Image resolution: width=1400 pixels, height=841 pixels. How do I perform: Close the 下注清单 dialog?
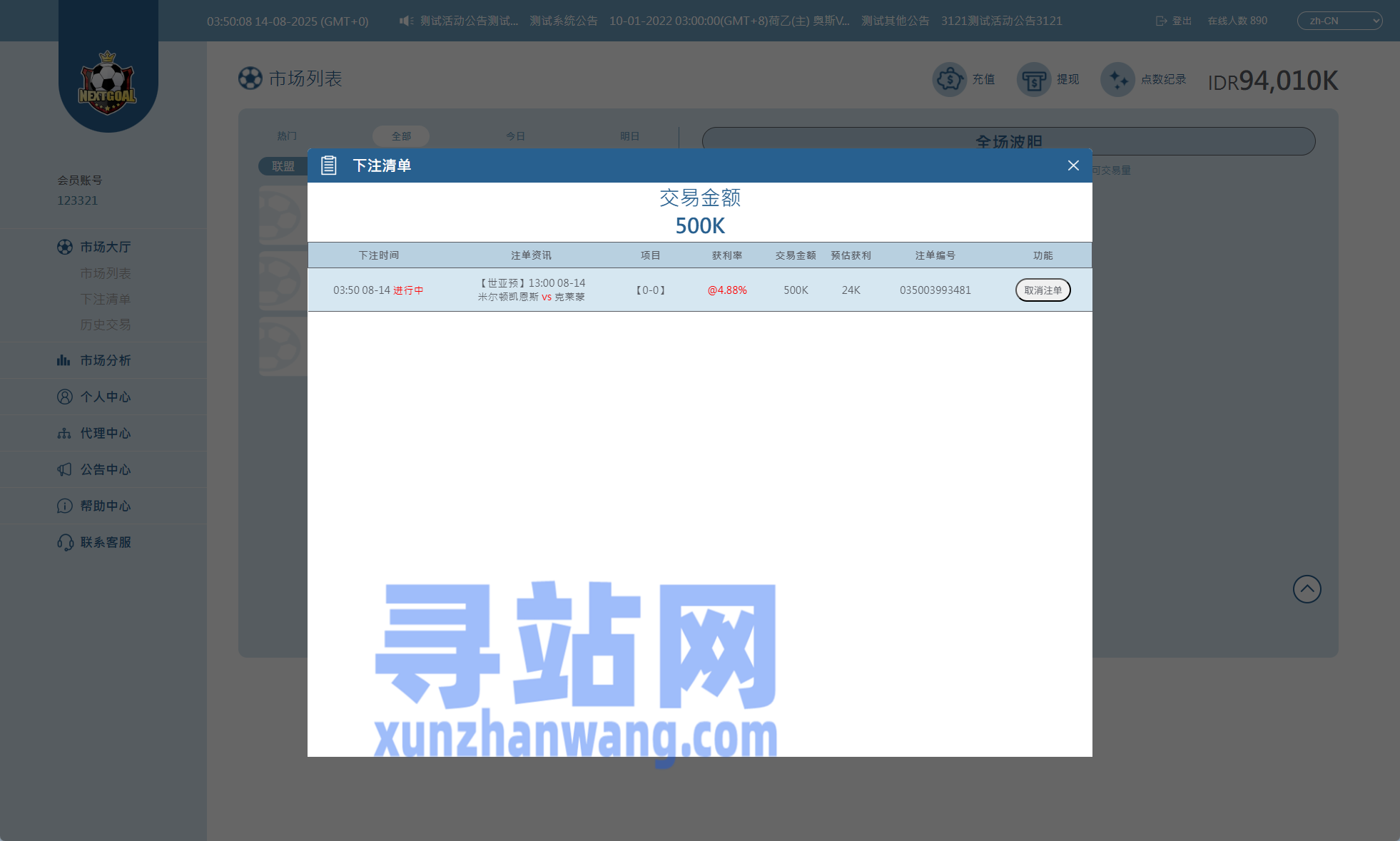click(x=1073, y=165)
